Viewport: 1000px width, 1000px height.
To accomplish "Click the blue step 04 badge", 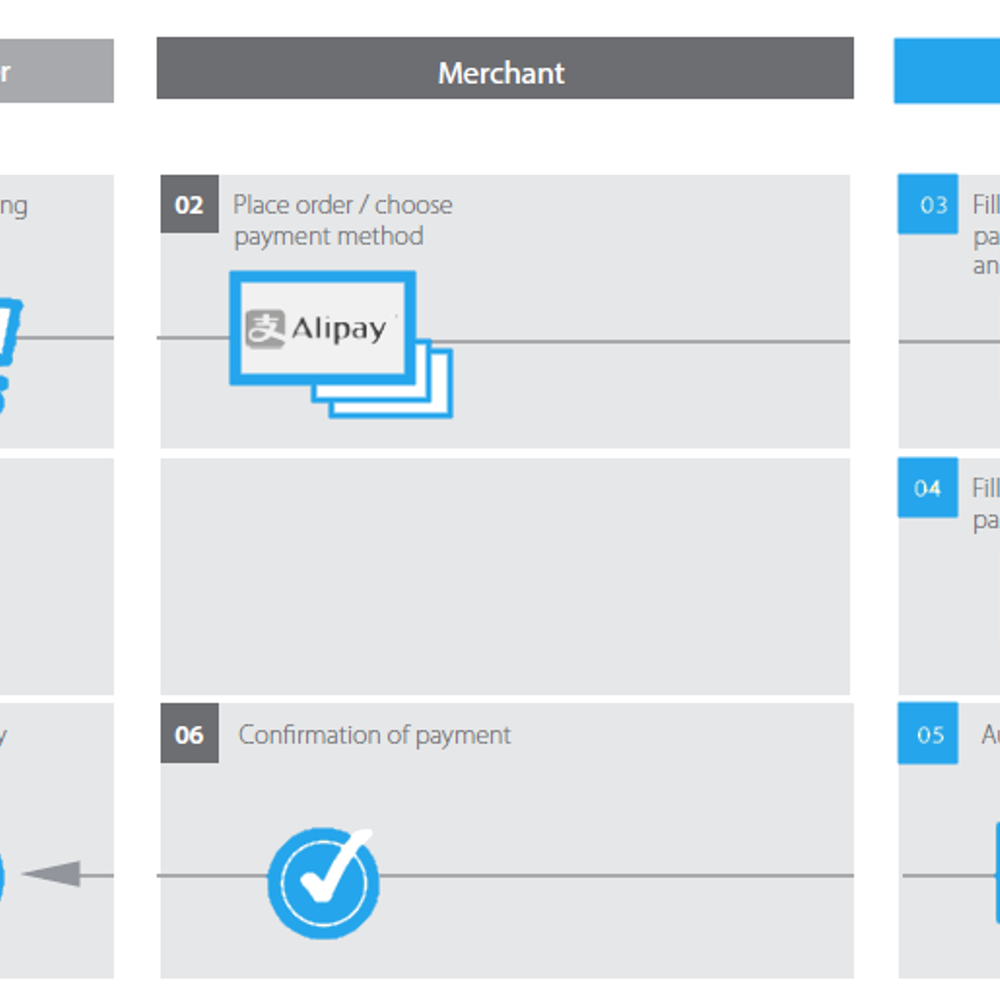I will [x=928, y=487].
